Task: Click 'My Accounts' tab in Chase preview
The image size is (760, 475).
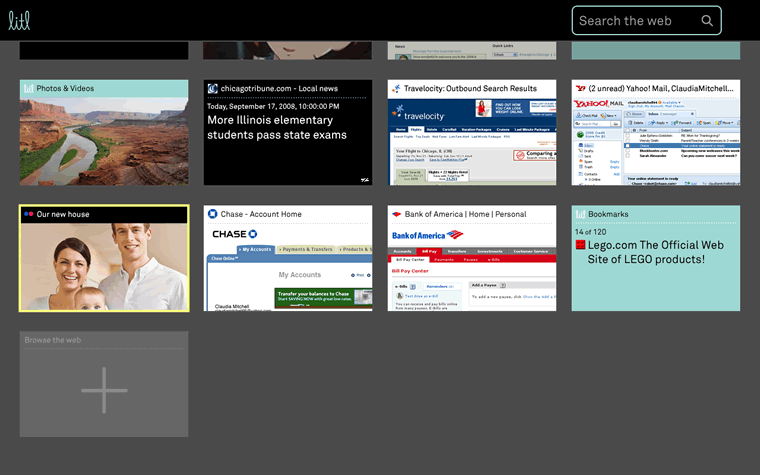Action: [x=256, y=249]
